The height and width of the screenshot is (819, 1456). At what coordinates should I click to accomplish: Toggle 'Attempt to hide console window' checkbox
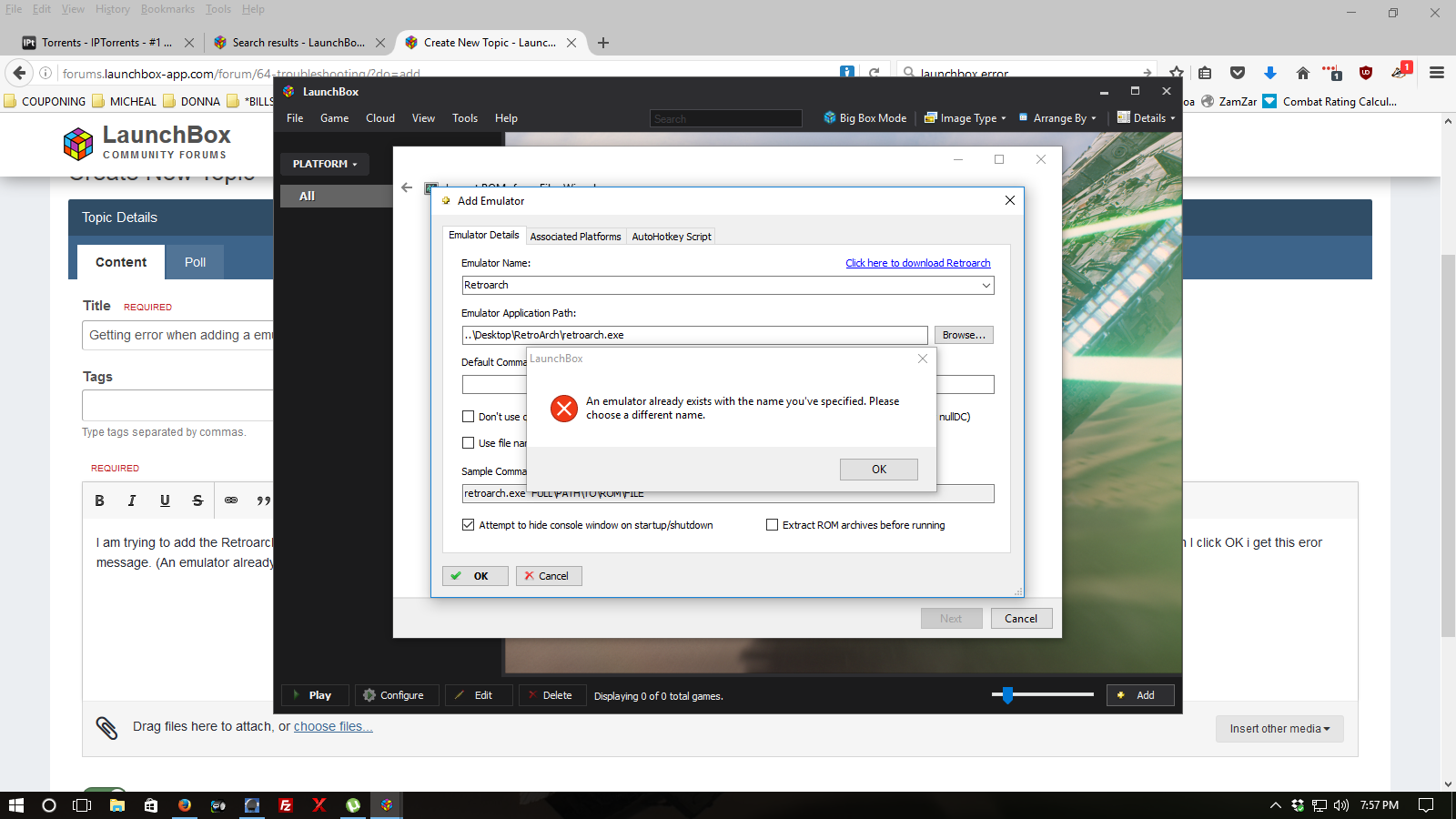click(468, 525)
